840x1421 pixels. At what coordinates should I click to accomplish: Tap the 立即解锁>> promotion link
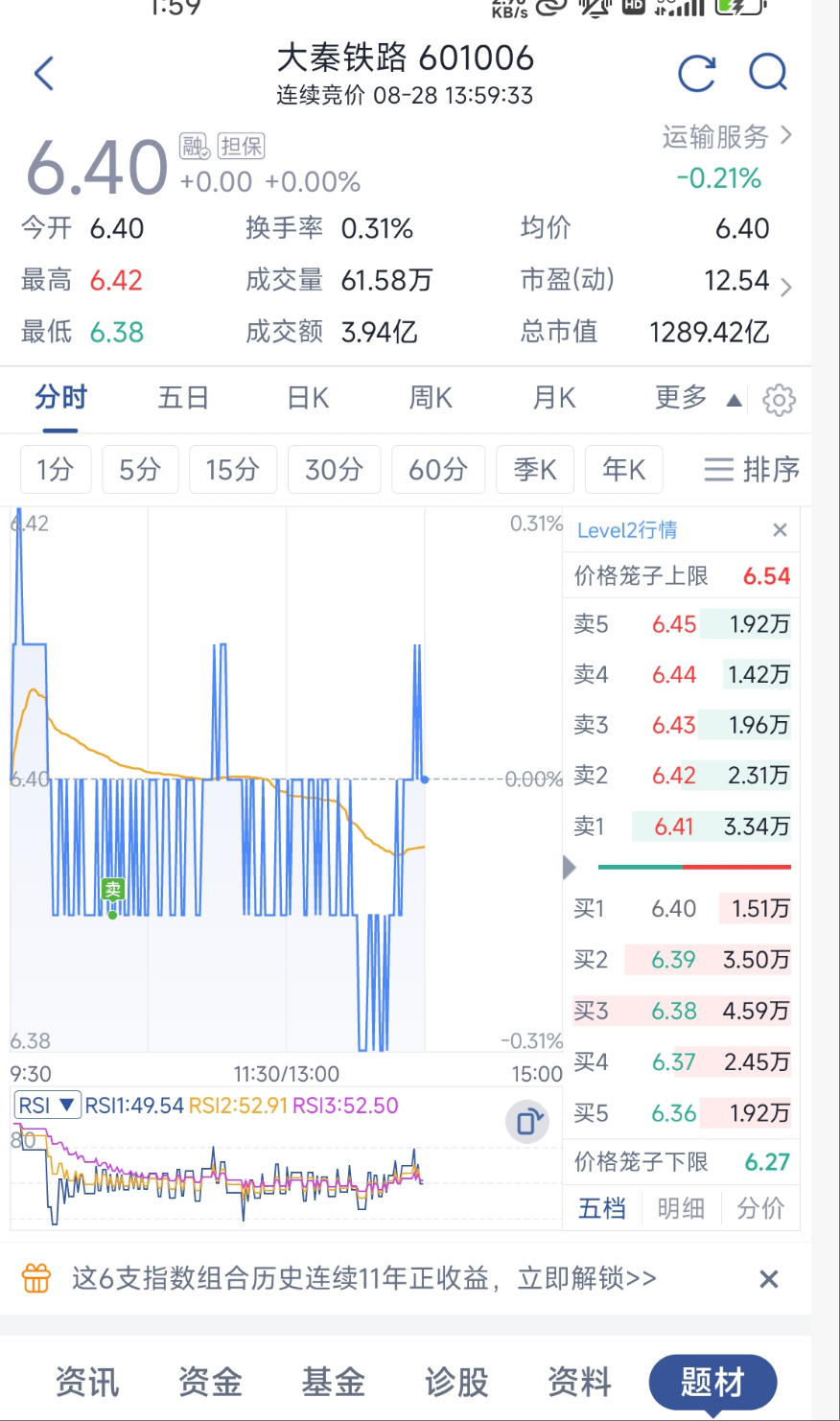(587, 1278)
